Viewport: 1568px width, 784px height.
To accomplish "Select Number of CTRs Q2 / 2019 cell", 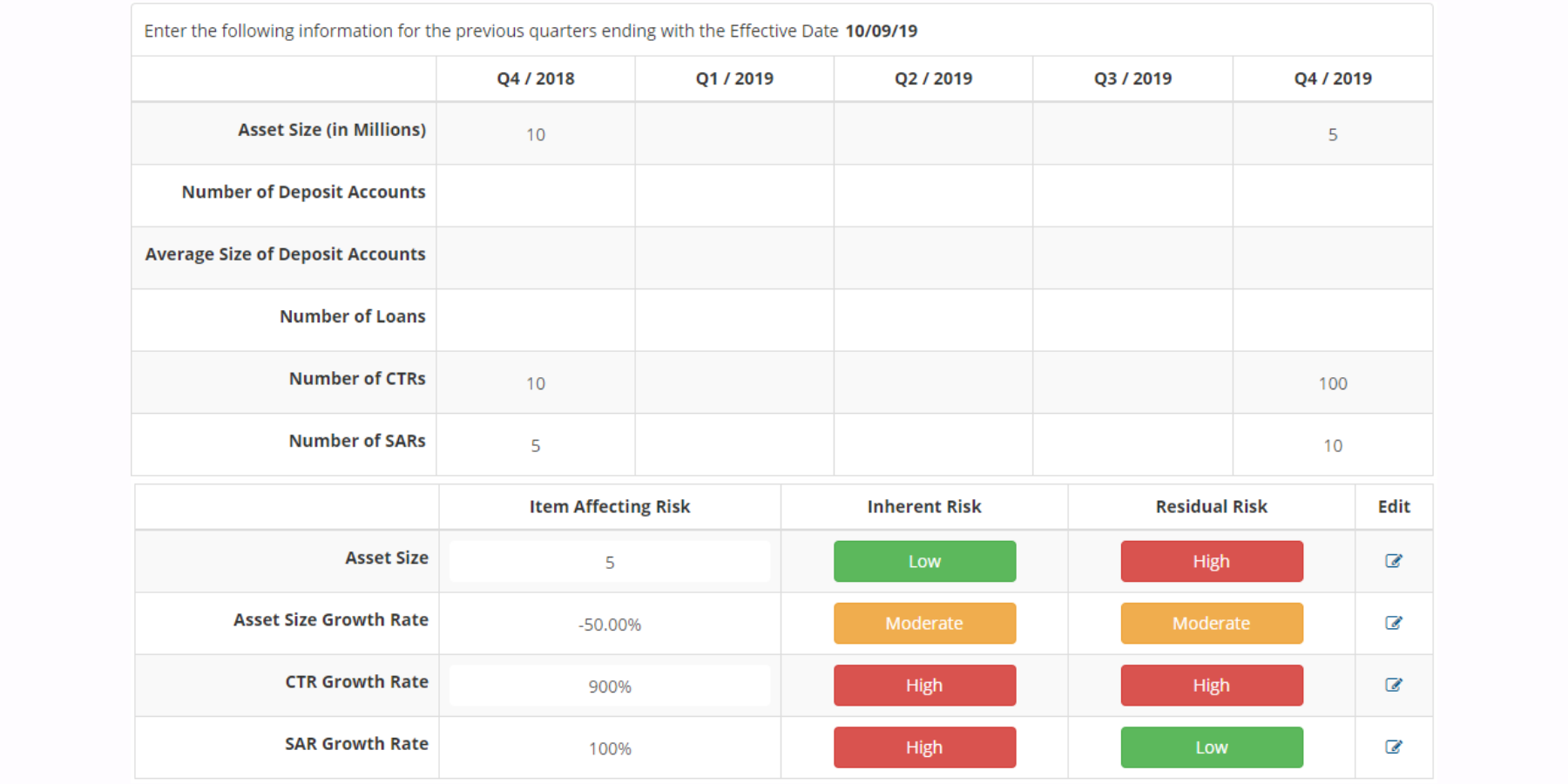I will tap(933, 382).
